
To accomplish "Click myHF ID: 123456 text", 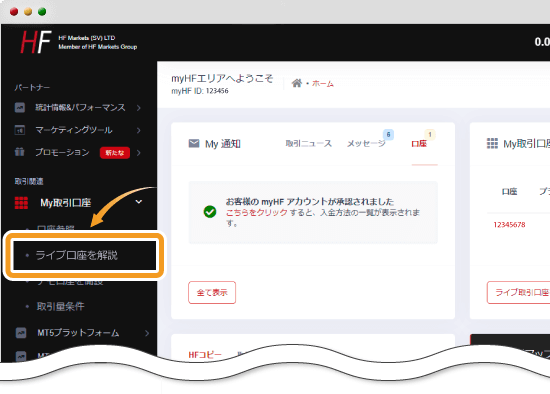I will pos(200,91).
